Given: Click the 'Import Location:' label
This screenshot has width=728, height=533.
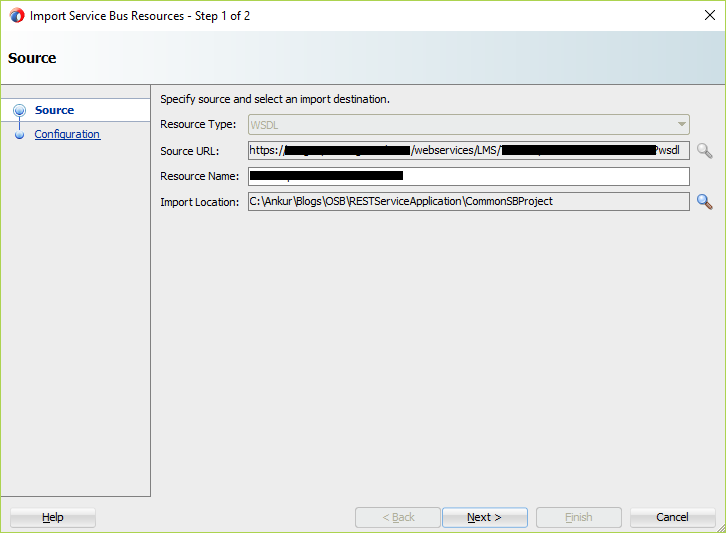Looking at the screenshot, I should pos(200,202).
